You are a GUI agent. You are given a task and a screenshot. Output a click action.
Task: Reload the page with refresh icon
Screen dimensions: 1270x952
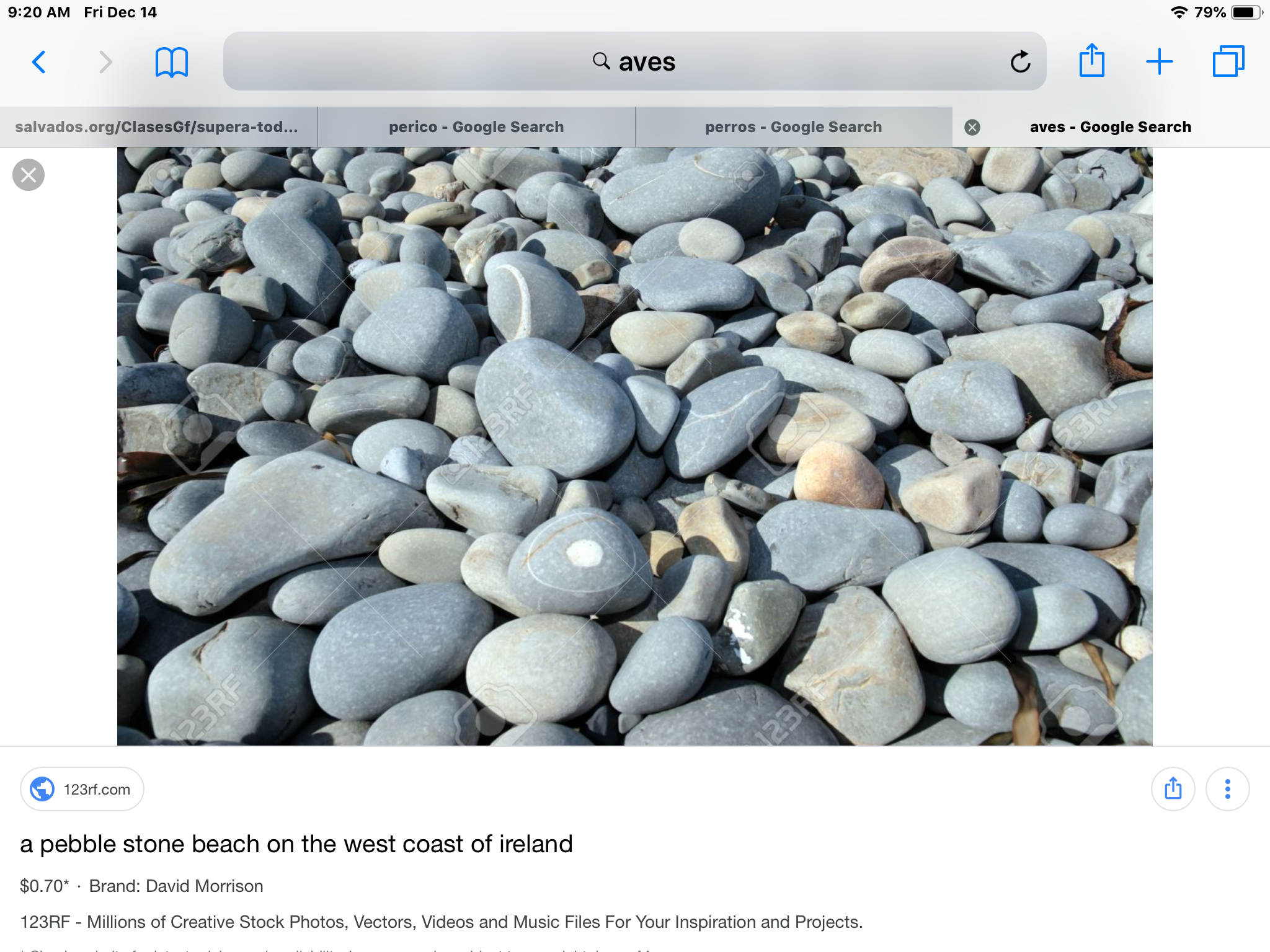click(1020, 62)
